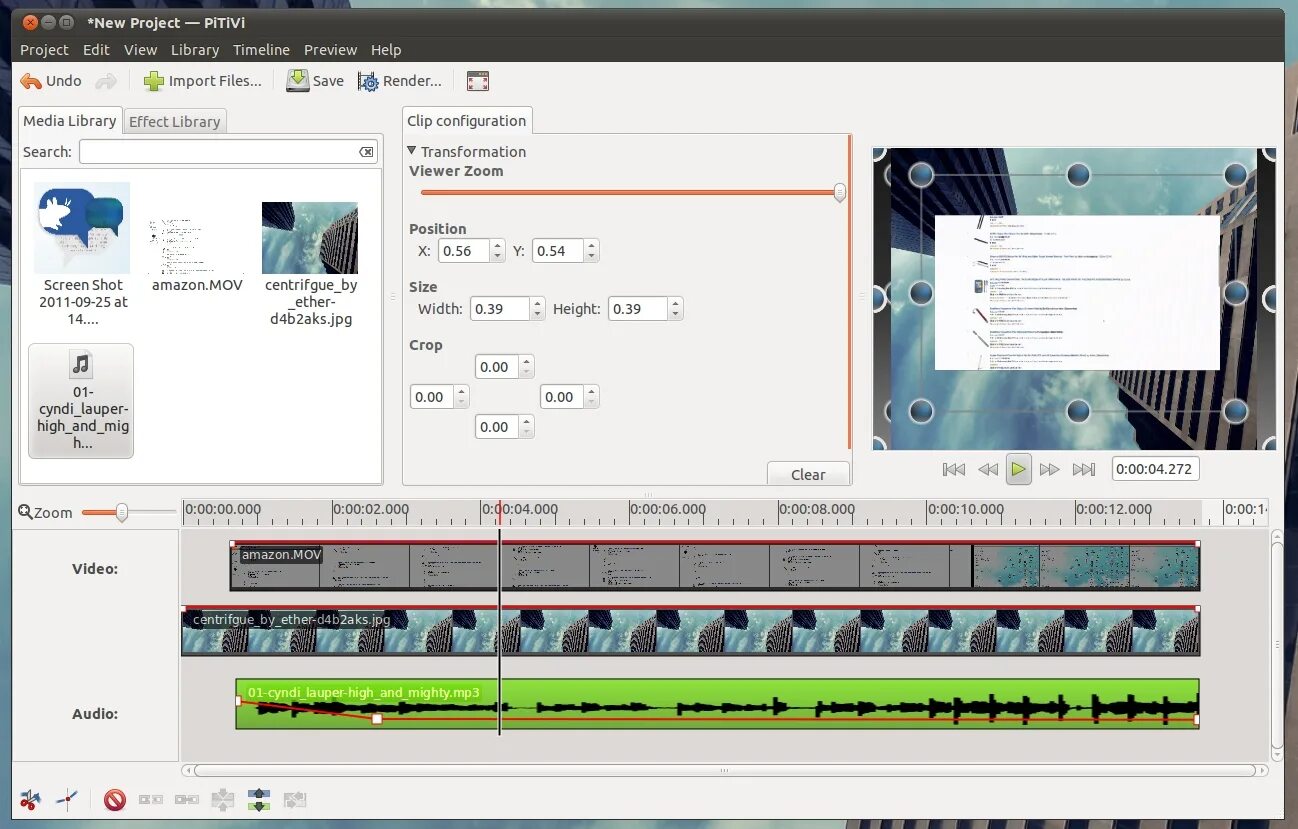Click the Undo toolbar button
The image size is (1298, 829).
coord(49,80)
